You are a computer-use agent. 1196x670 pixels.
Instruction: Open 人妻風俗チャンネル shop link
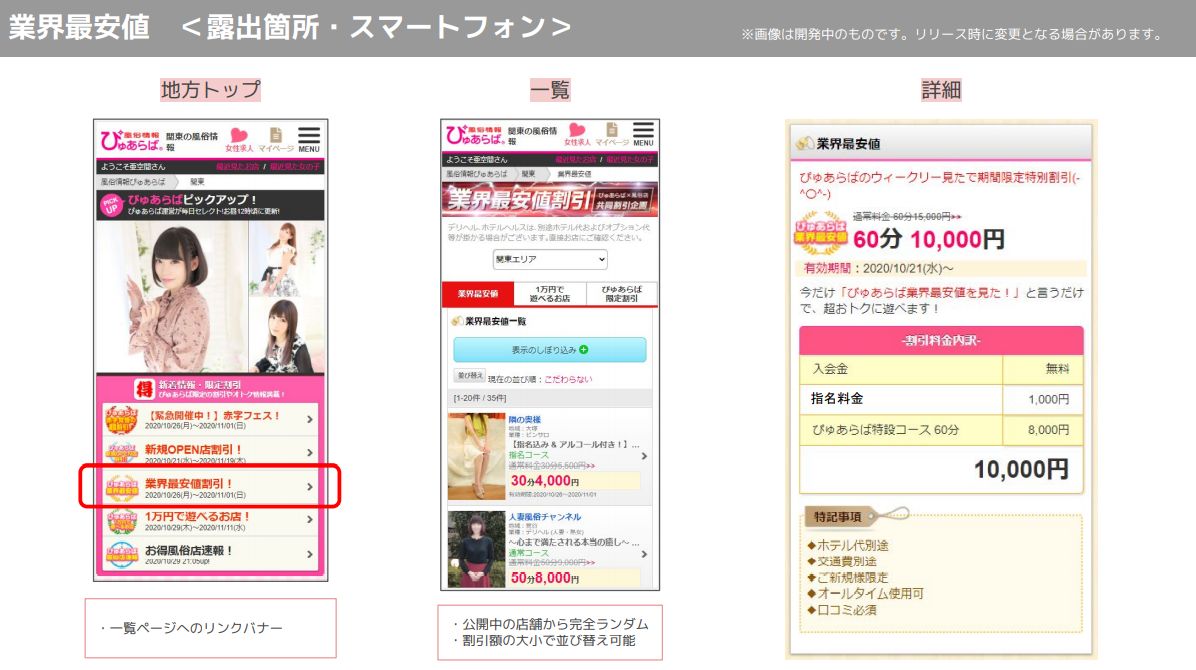click(x=545, y=517)
